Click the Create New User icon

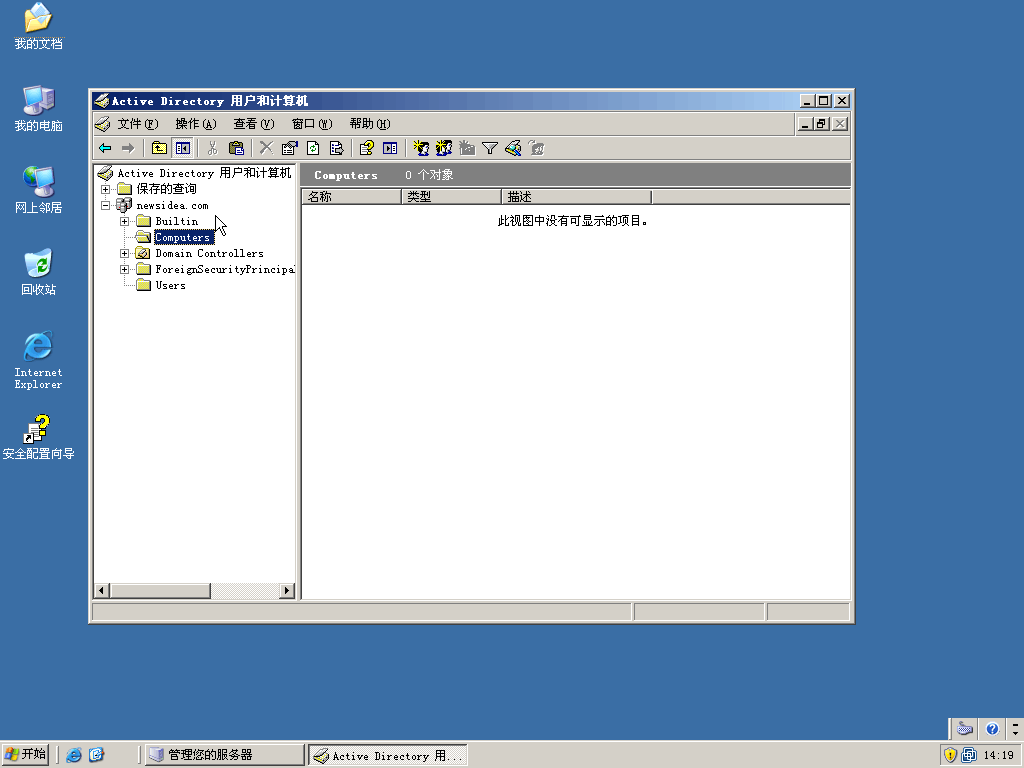[421, 148]
